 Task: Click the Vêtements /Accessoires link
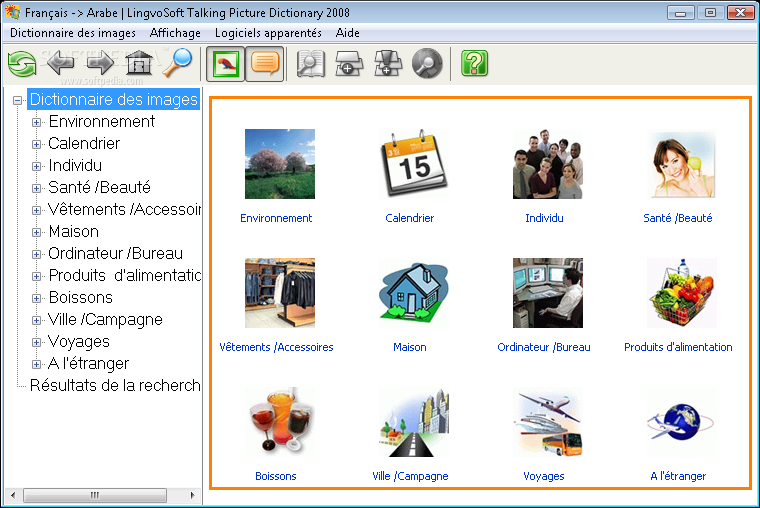[x=276, y=347]
